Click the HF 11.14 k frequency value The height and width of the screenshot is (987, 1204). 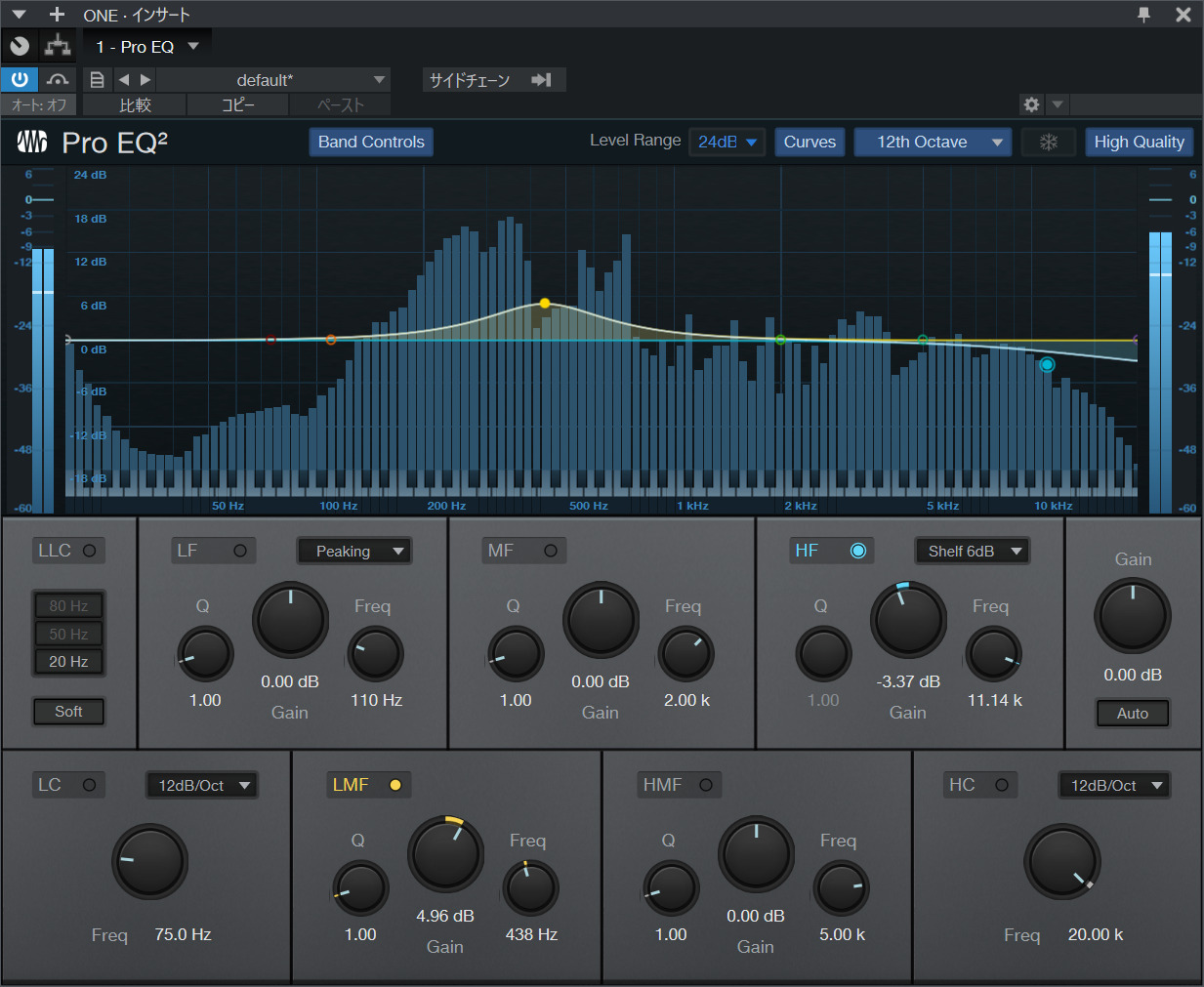[995, 701]
